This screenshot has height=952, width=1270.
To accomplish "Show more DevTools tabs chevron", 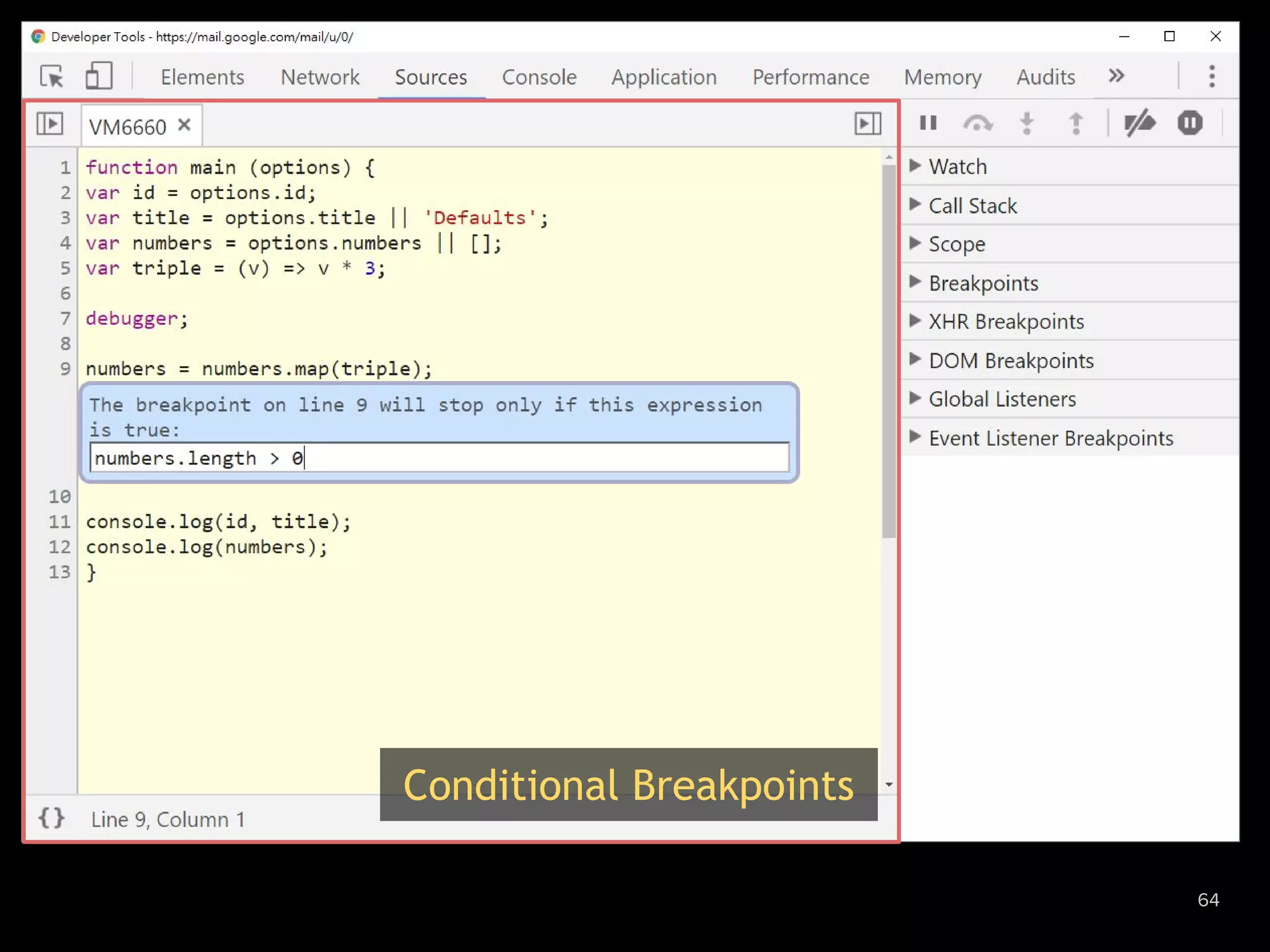I will tap(1116, 76).
